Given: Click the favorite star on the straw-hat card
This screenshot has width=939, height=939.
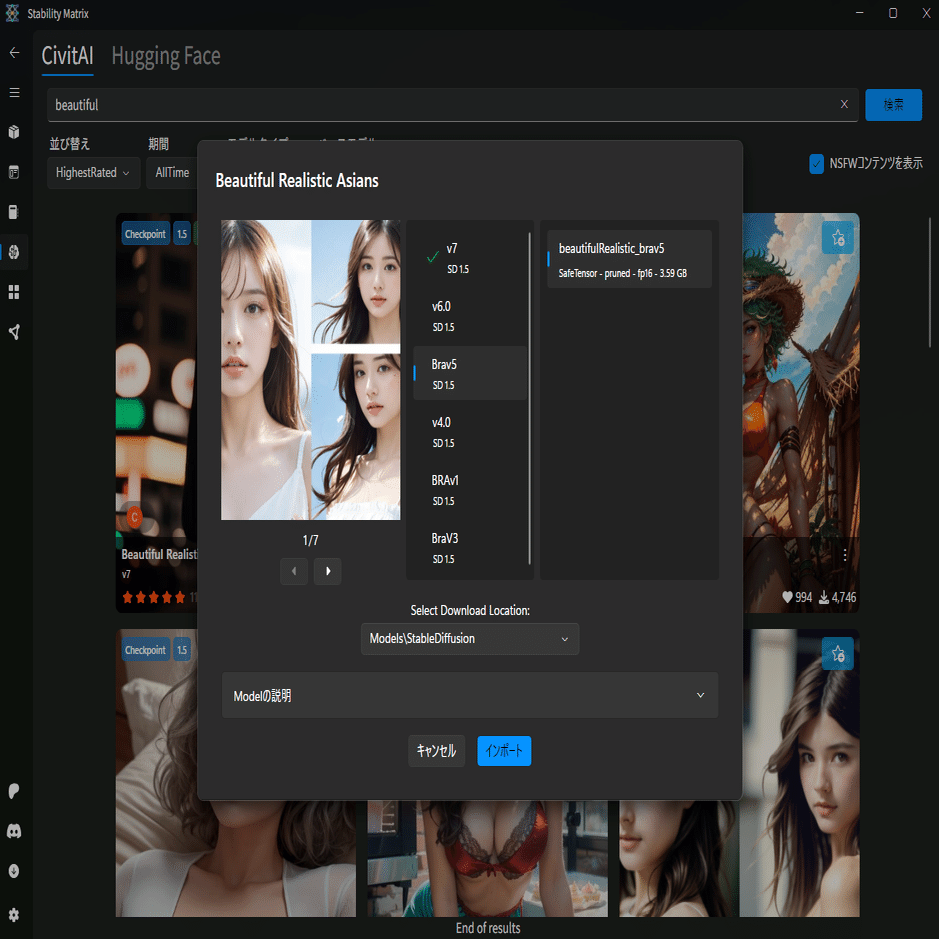Looking at the screenshot, I should [838, 238].
